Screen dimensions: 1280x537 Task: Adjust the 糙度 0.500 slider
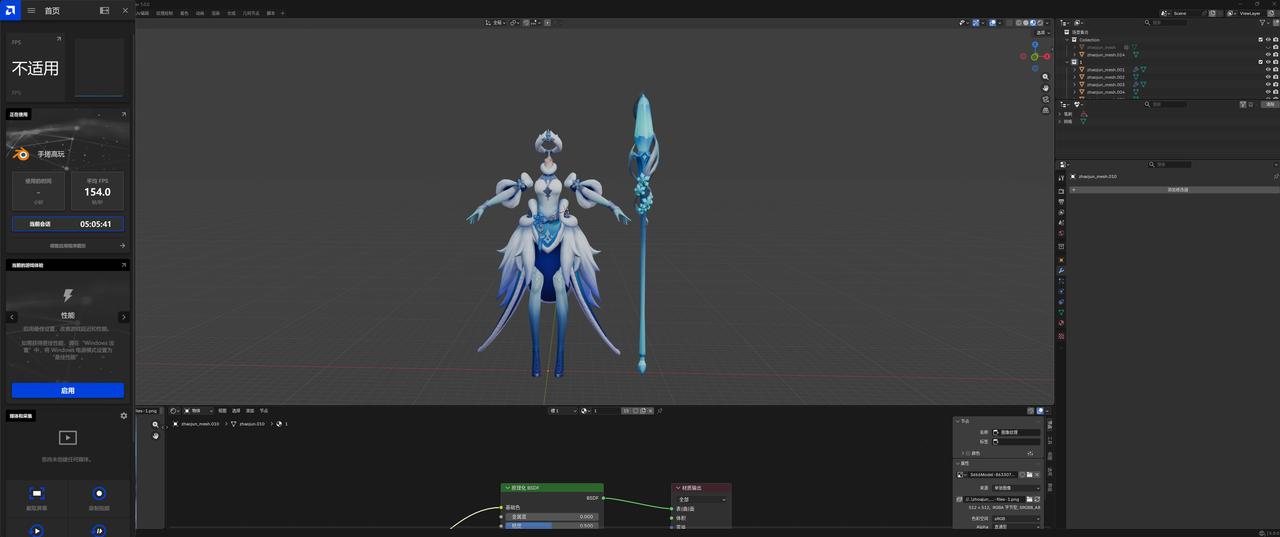coord(552,525)
